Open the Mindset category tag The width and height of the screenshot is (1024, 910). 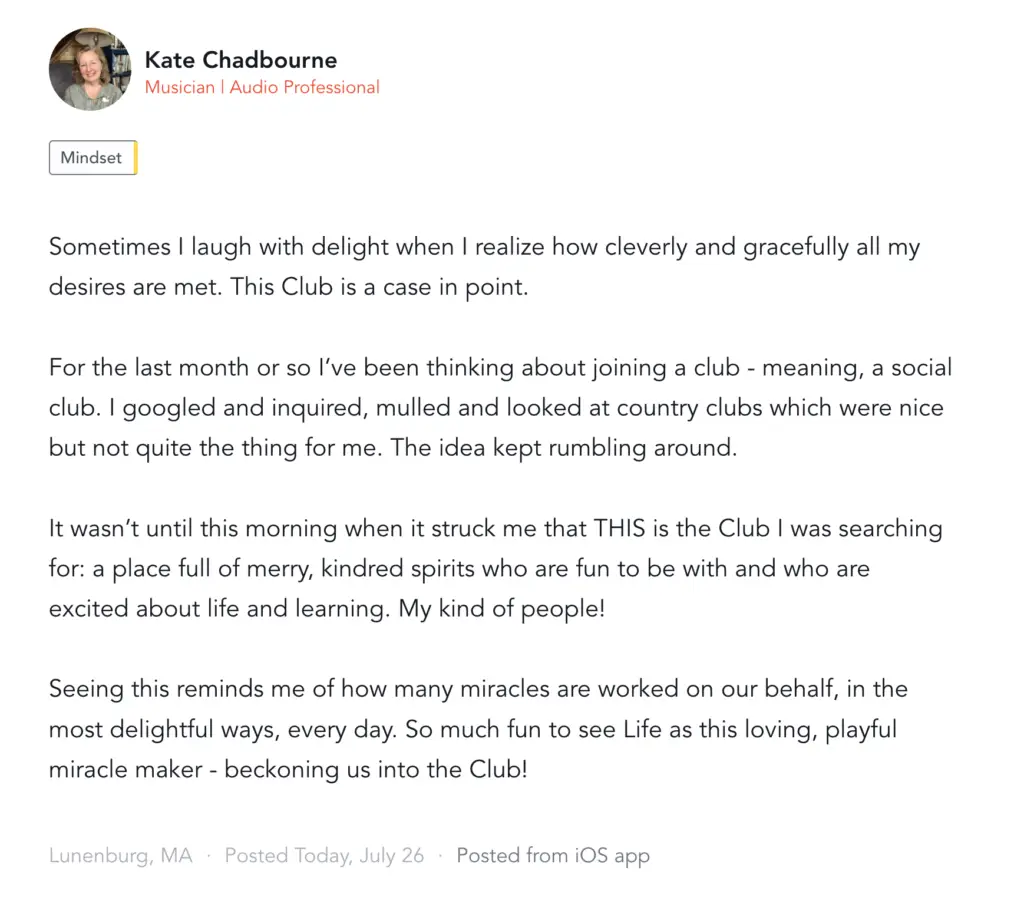(93, 157)
